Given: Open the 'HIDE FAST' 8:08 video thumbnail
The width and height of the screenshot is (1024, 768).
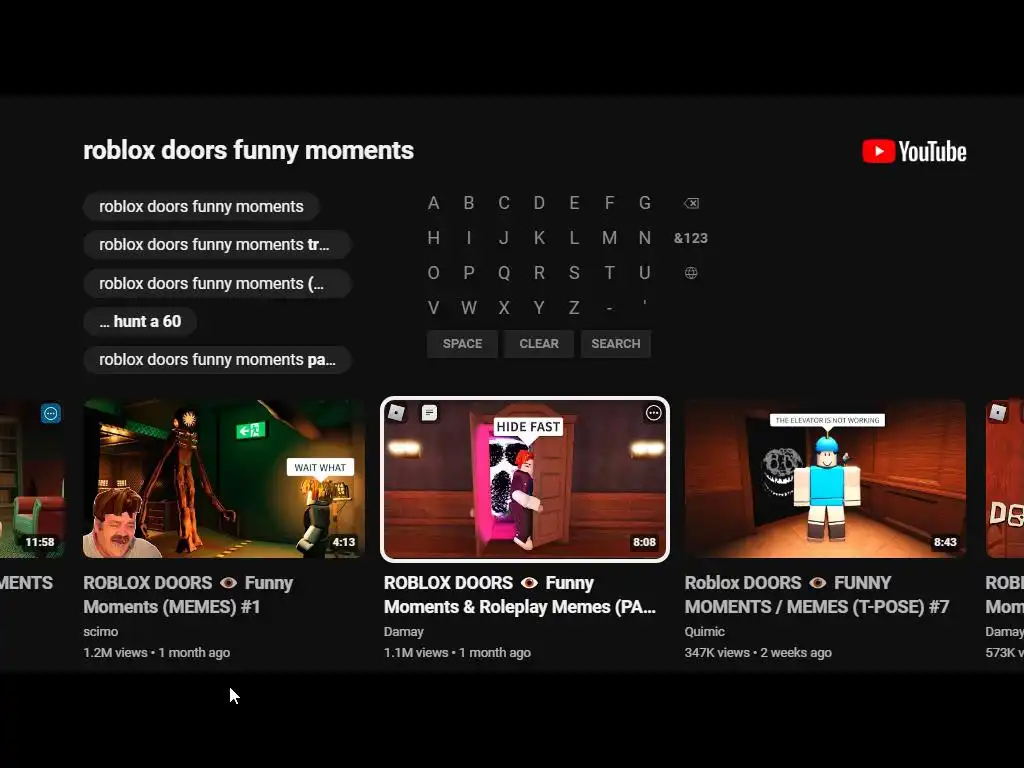Looking at the screenshot, I should point(525,479).
